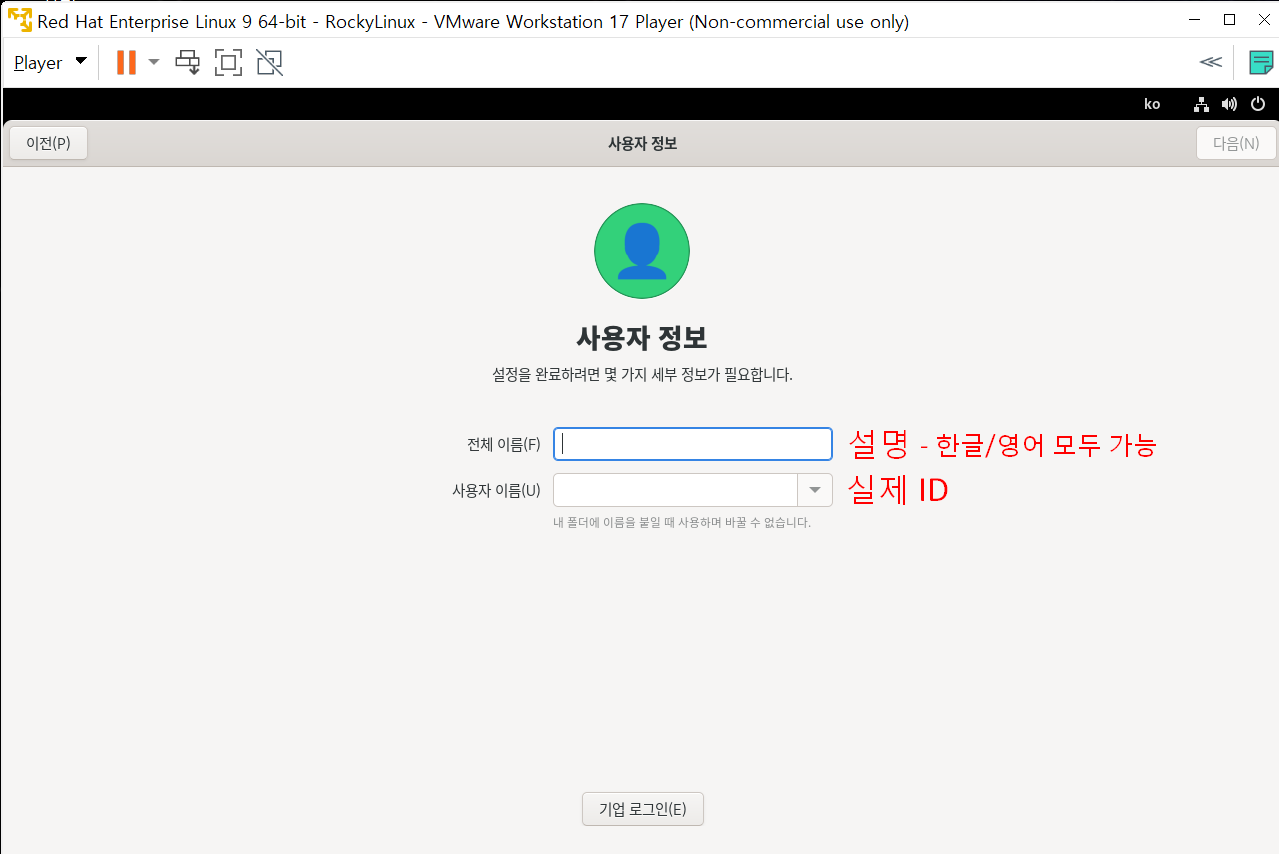This screenshot has height=854, width=1279.
Task: Click the 기업 로그인(E) button
Action: (643, 809)
